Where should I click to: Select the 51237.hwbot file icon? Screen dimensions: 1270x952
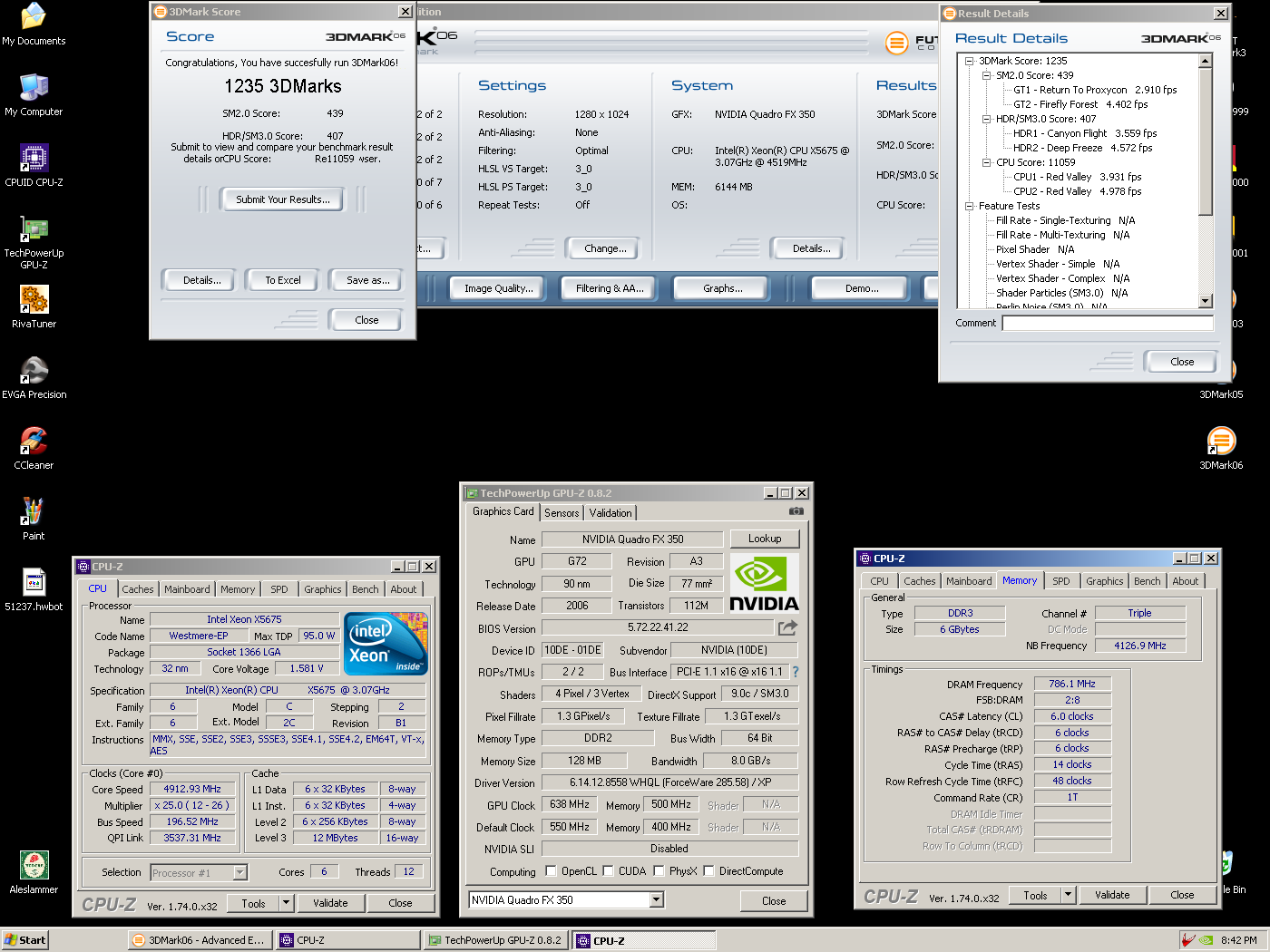[x=34, y=590]
